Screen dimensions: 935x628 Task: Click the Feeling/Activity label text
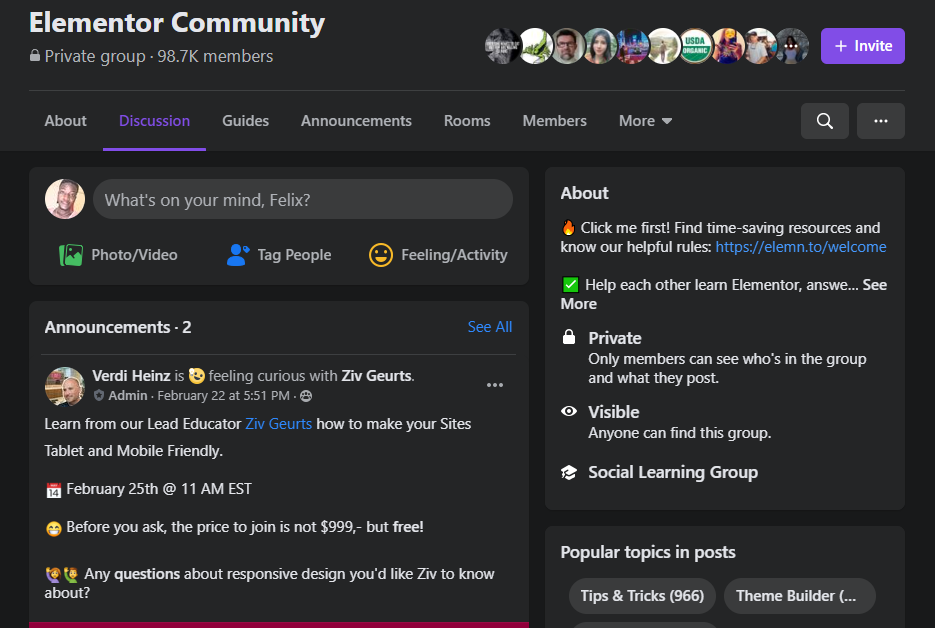click(x=454, y=255)
